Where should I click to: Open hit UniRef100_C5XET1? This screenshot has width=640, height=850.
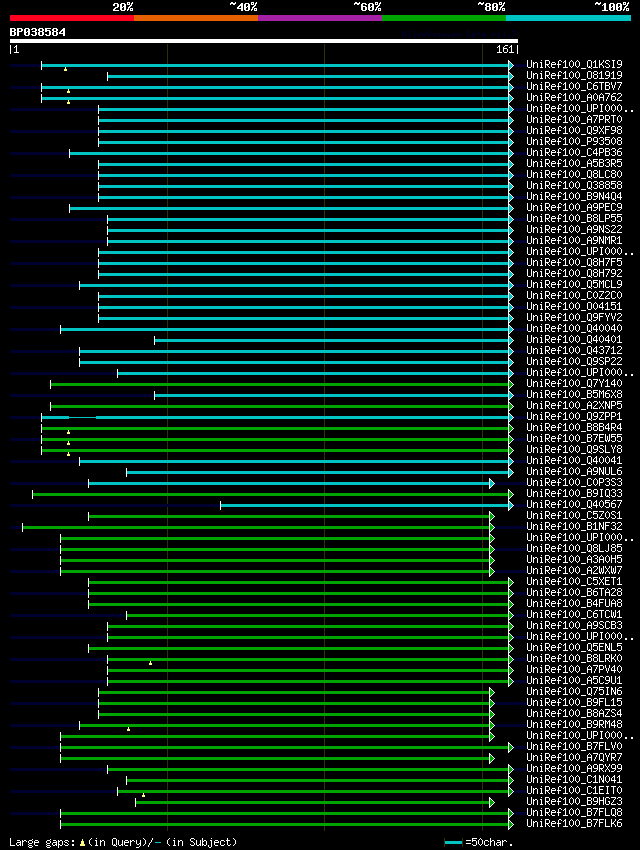pos(574,582)
